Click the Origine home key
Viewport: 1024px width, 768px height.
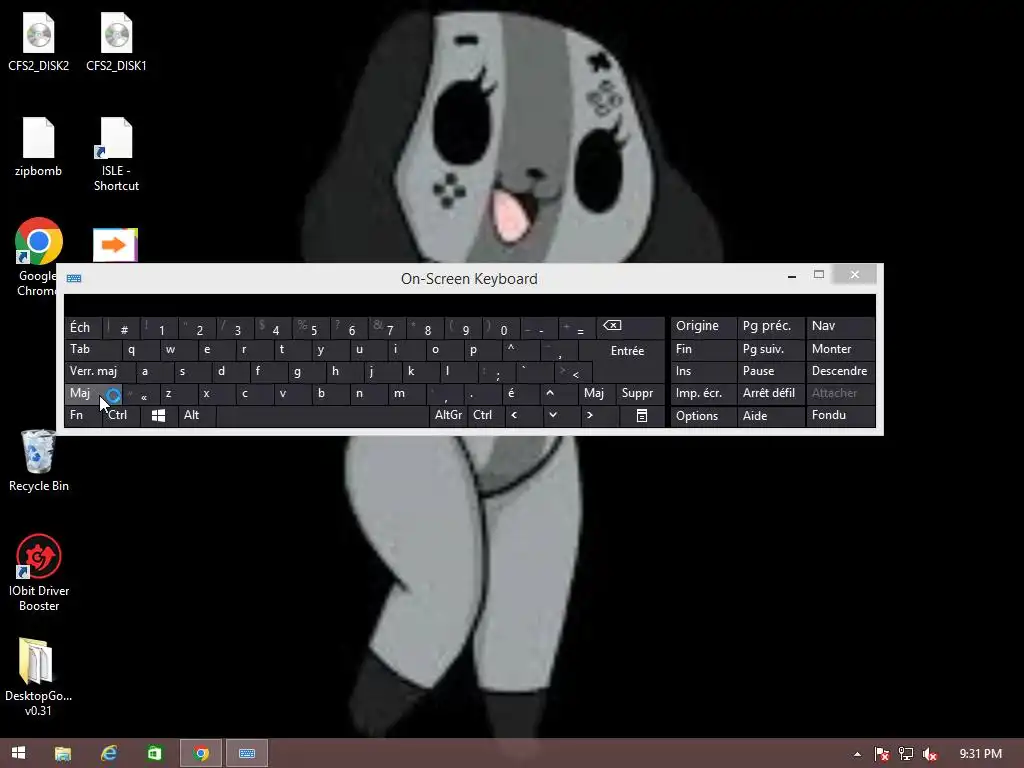(703, 327)
